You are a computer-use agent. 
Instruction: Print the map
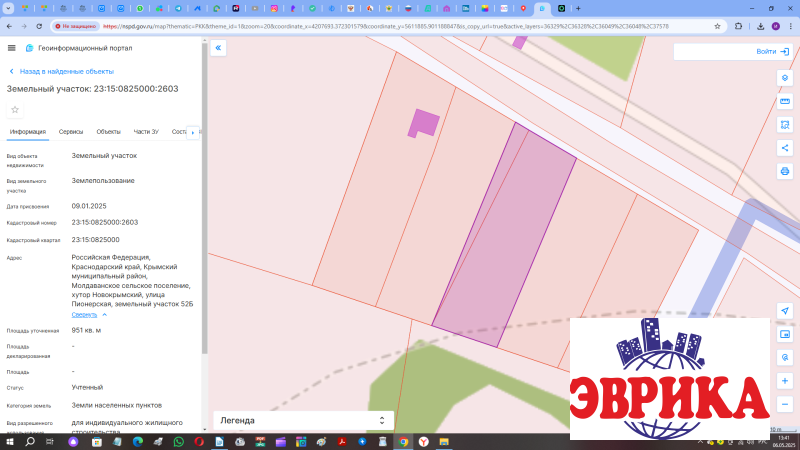click(785, 171)
